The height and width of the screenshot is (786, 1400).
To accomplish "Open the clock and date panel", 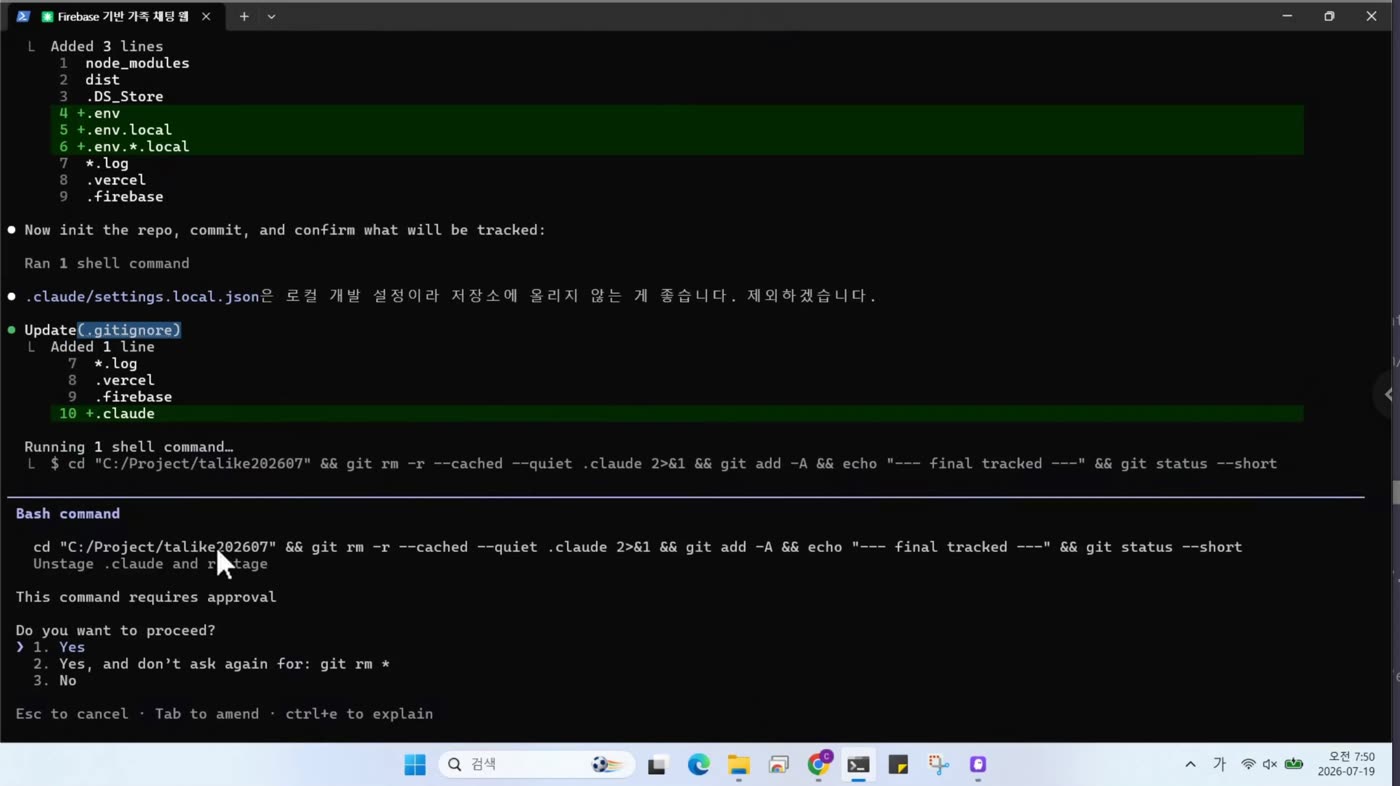I will [x=1345, y=765].
